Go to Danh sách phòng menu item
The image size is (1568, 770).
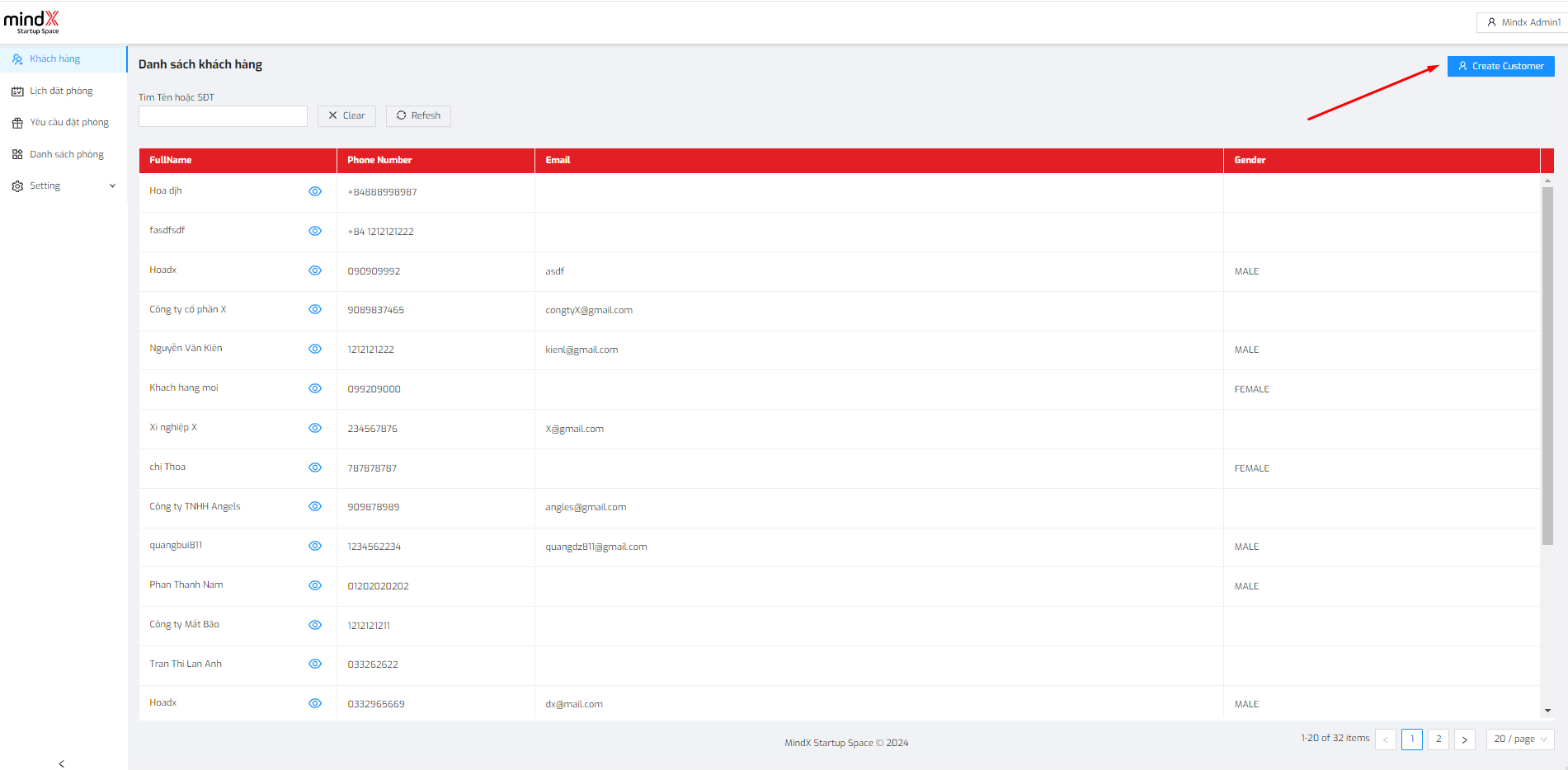click(66, 155)
